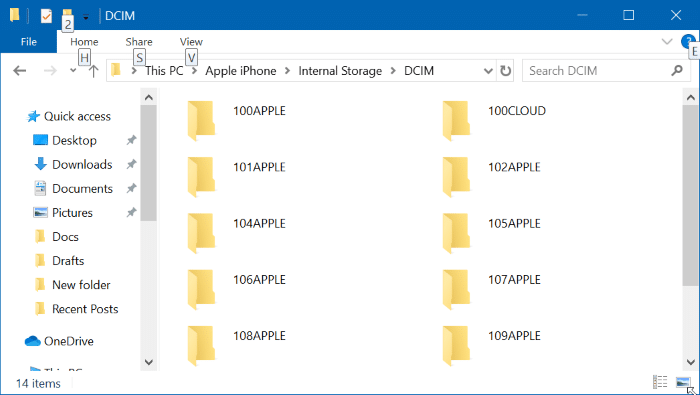The image size is (700, 395).
Task: Select the 109APPLE folder icon
Action: point(456,345)
